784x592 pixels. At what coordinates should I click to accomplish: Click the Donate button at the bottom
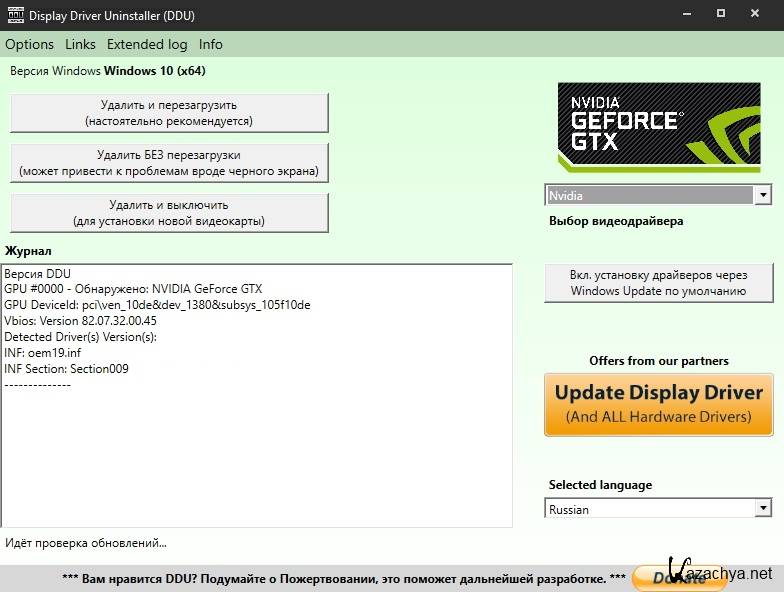click(680, 578)
